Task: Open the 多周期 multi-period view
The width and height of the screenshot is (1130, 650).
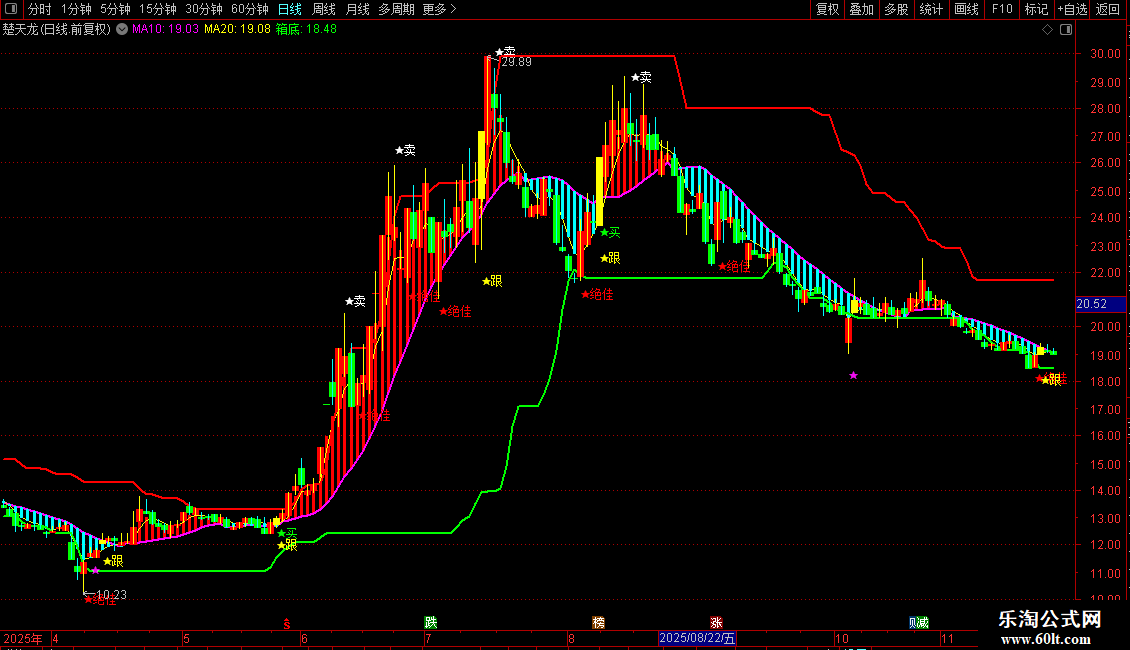Action: [x=396, y=9]
